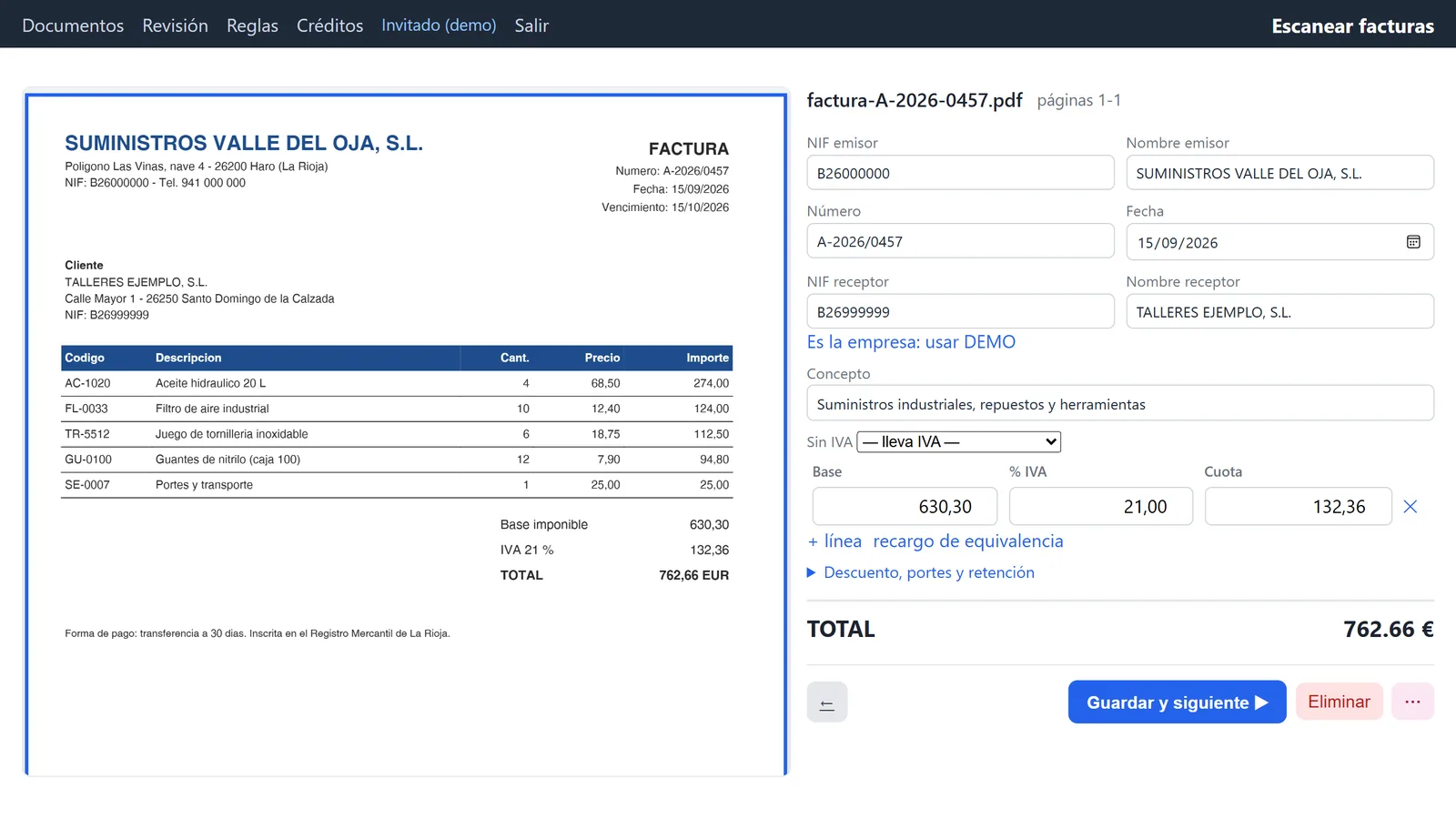1456x819 pixels.
Task: Click the Escanear facturas title
Action: (x=1352, y=25)
